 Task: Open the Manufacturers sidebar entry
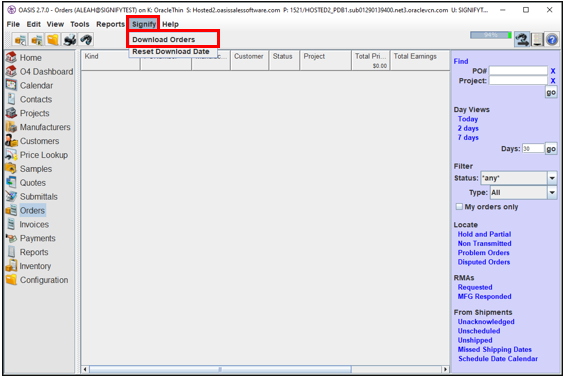38,127
